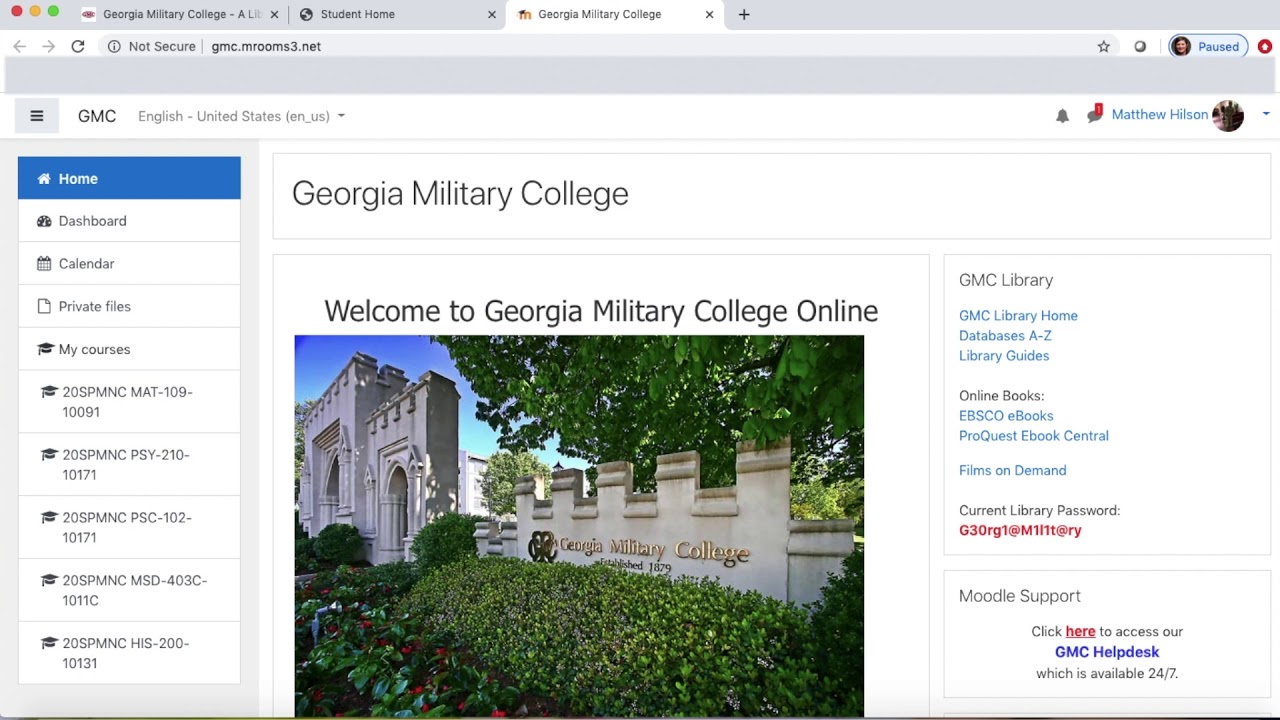1280x720 pixels.
Task: Open the 20SPMNC PSY-210-10171 course
Action: pos(129,465)
